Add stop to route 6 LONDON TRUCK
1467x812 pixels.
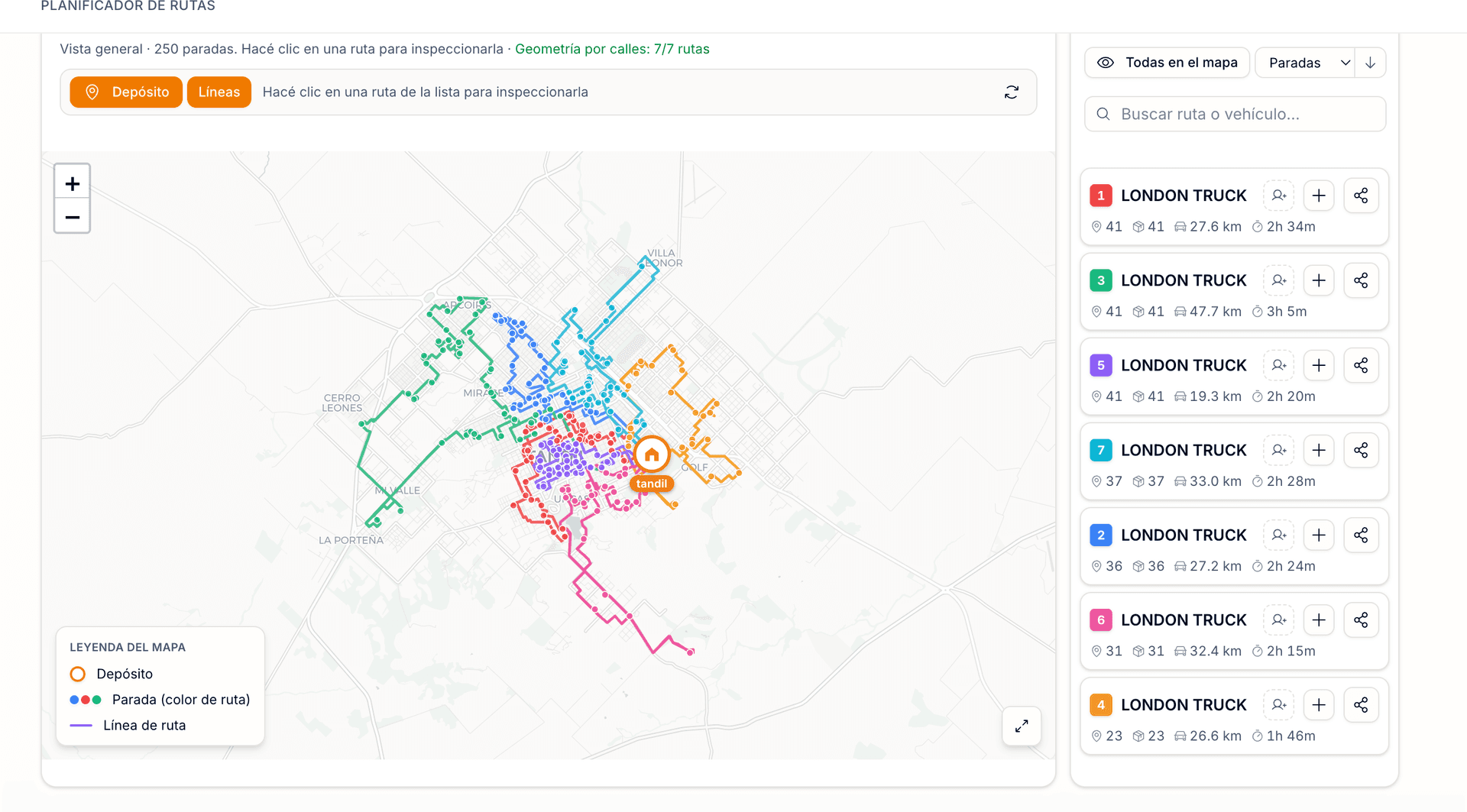1319,620
